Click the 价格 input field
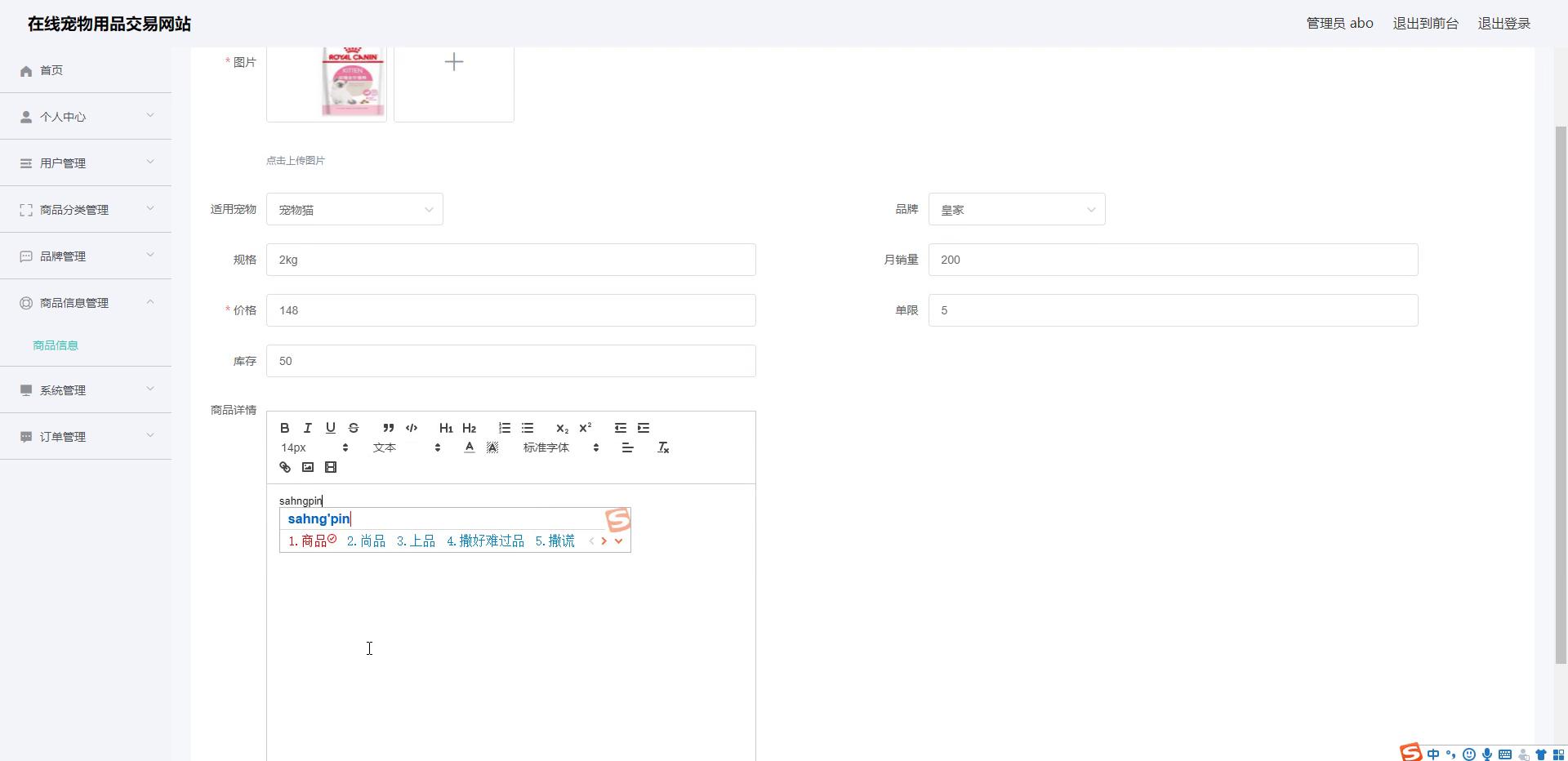 (510, 310)
